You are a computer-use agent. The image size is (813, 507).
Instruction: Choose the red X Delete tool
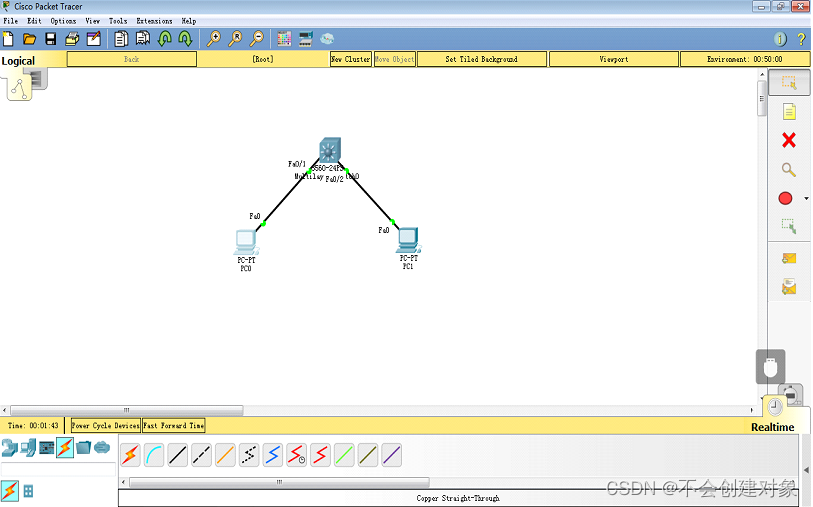[x=789, y=140]
